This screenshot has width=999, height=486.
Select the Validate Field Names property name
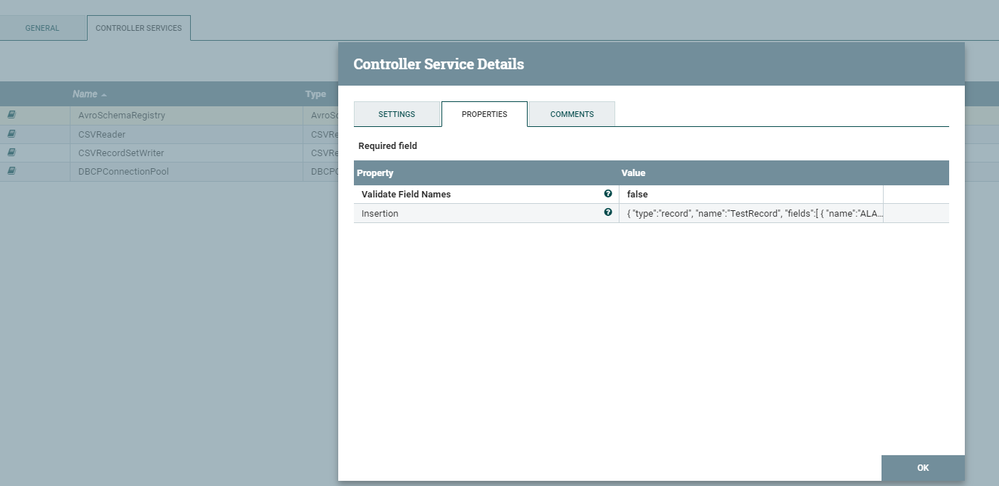tap(406, 194)
